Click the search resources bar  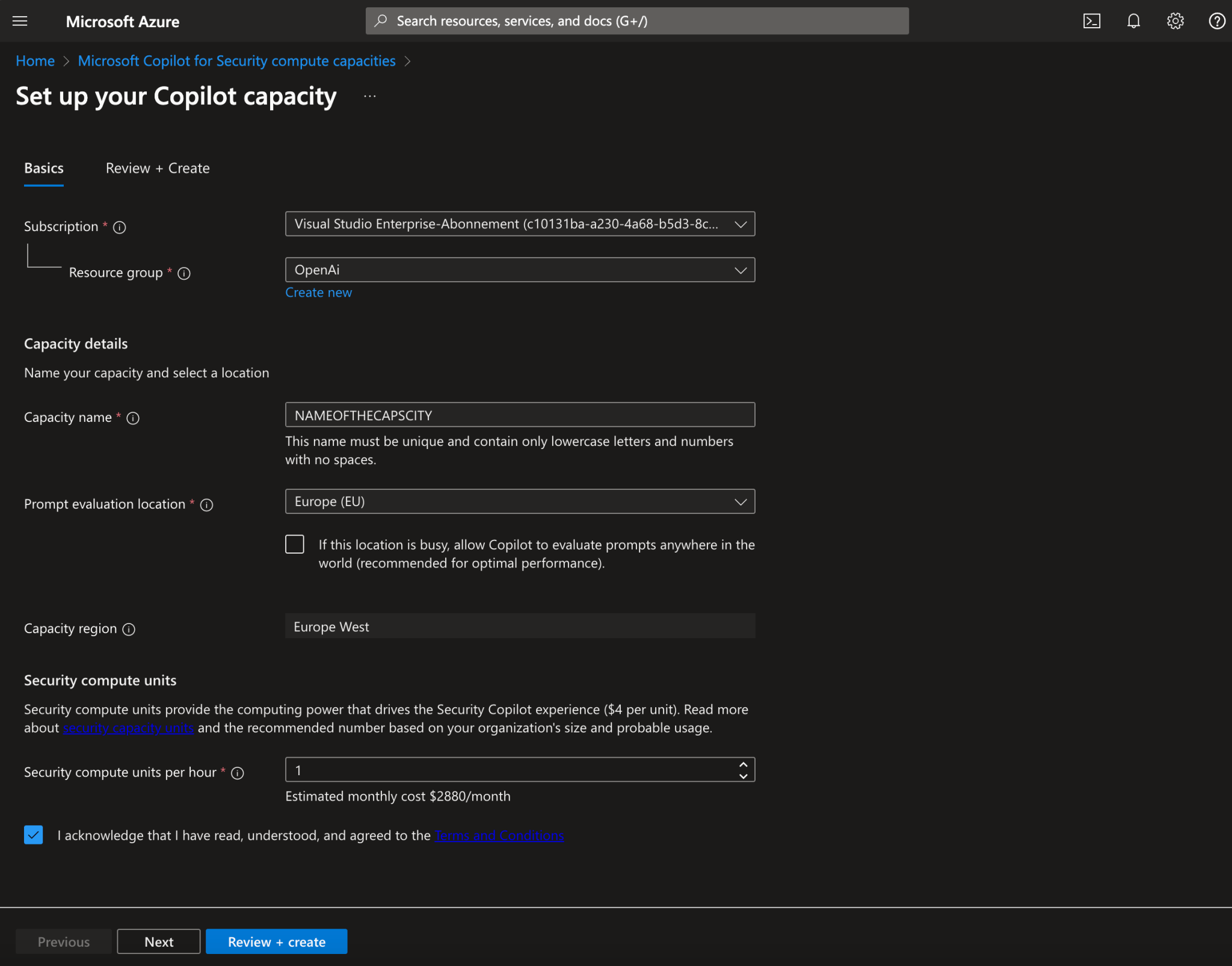tap(637, 20)
